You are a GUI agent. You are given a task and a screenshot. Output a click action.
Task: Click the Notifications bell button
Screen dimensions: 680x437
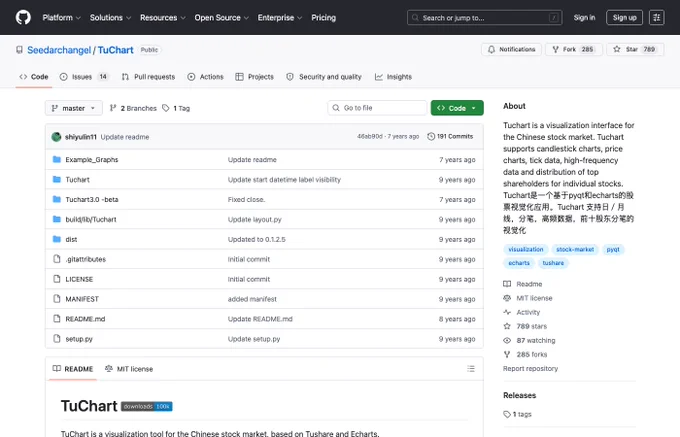pyautogui.click(x=511, y=49)
